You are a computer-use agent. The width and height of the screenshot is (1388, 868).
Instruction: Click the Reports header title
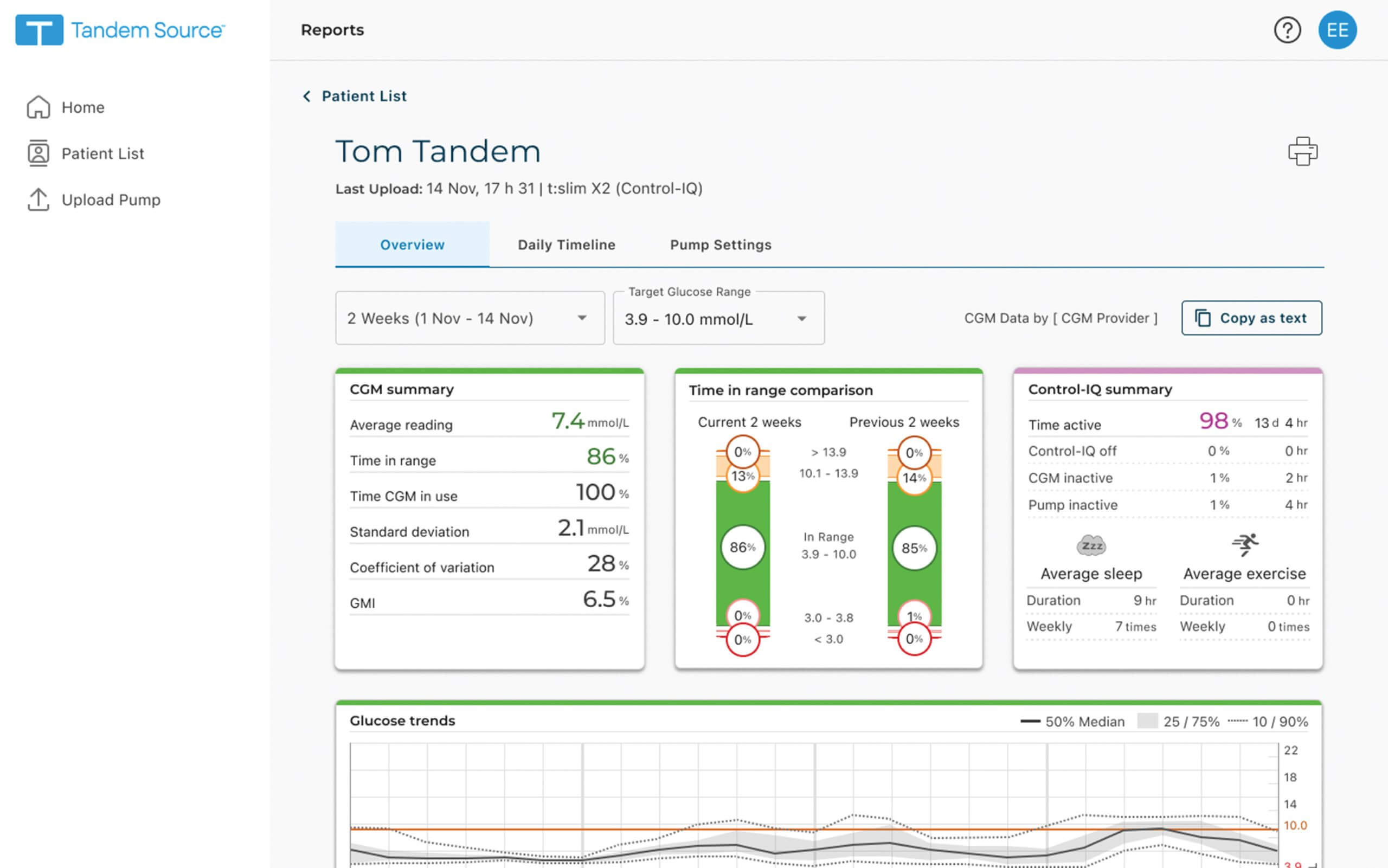click(332, 30)
